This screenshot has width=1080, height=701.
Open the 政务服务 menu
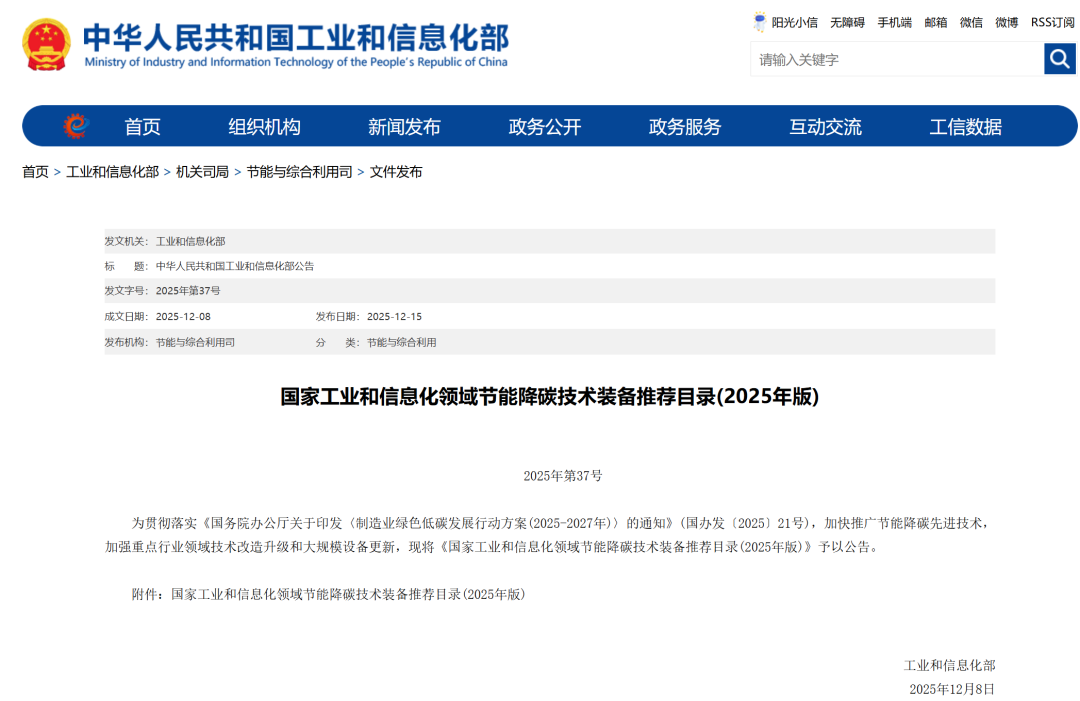click(x=684, y=126)
